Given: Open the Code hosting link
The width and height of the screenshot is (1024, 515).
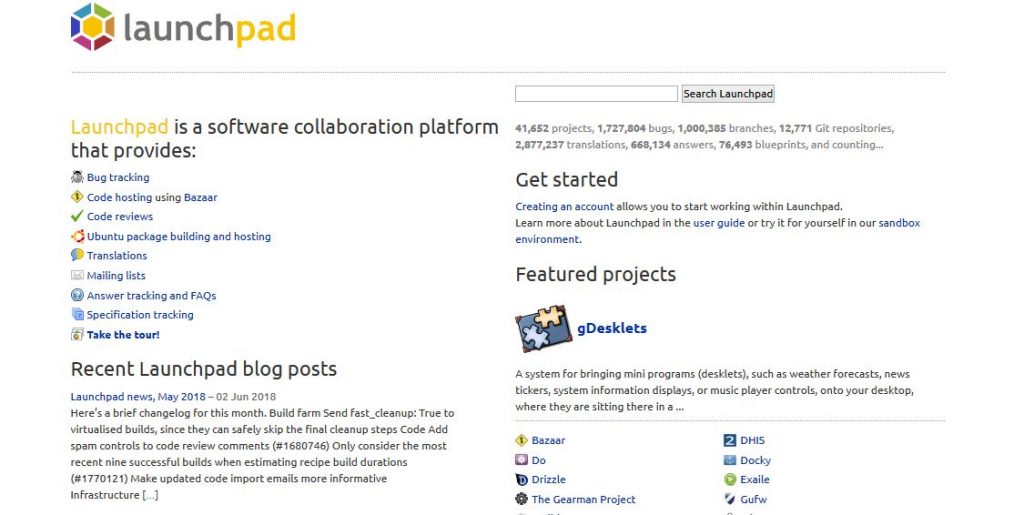Looking at the screenshot, I should [x=120, y=197].
